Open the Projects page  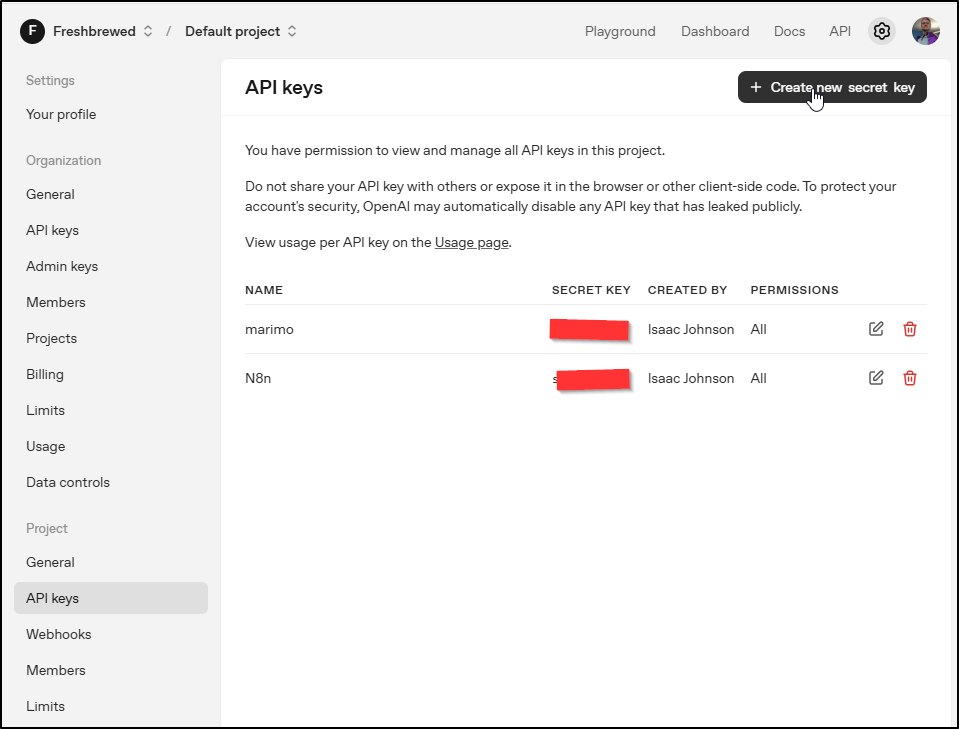click(51, 339)
